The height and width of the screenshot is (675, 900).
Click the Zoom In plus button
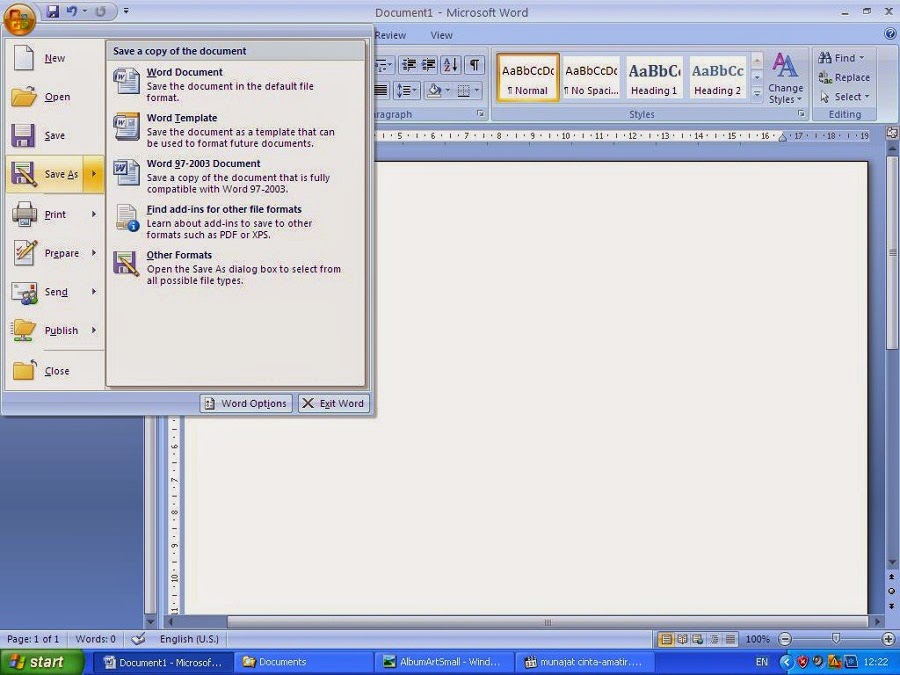[x=888, y=639]
